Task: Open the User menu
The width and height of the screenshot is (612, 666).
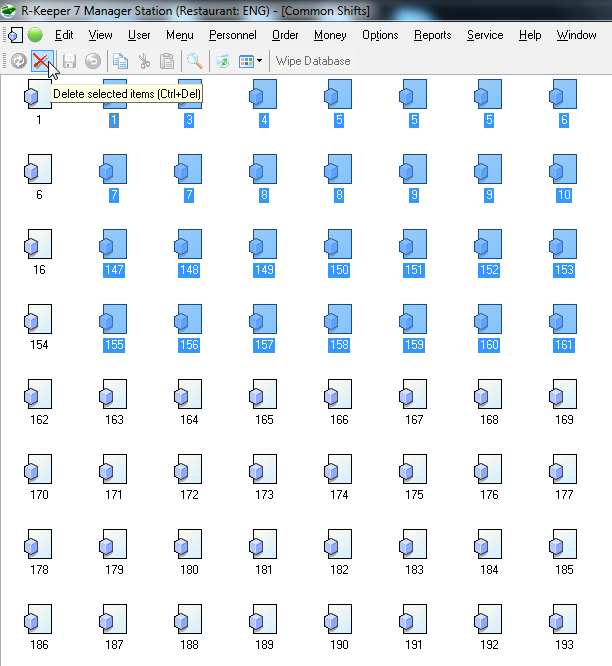Action: [x=139, y=35]
